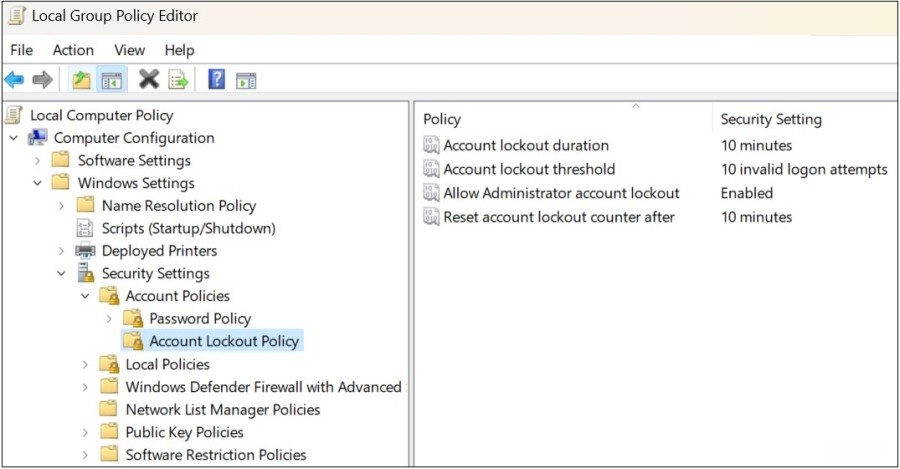
Task: Expand the Software Settings node
Action: [37, 161]
